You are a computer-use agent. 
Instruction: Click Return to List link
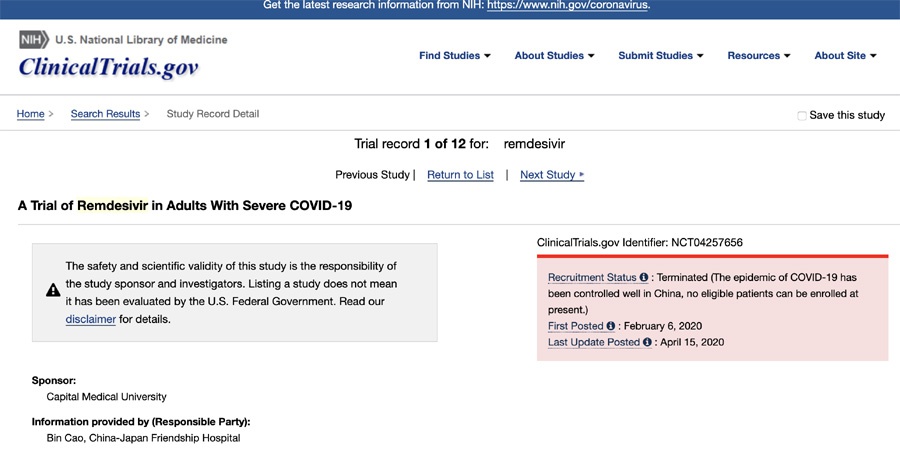coord(460,175)
